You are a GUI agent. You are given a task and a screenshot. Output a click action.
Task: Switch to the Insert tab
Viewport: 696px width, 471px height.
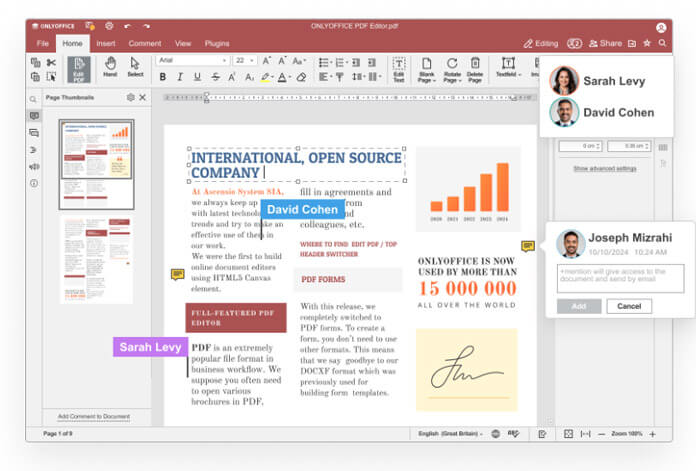point(106,44)
